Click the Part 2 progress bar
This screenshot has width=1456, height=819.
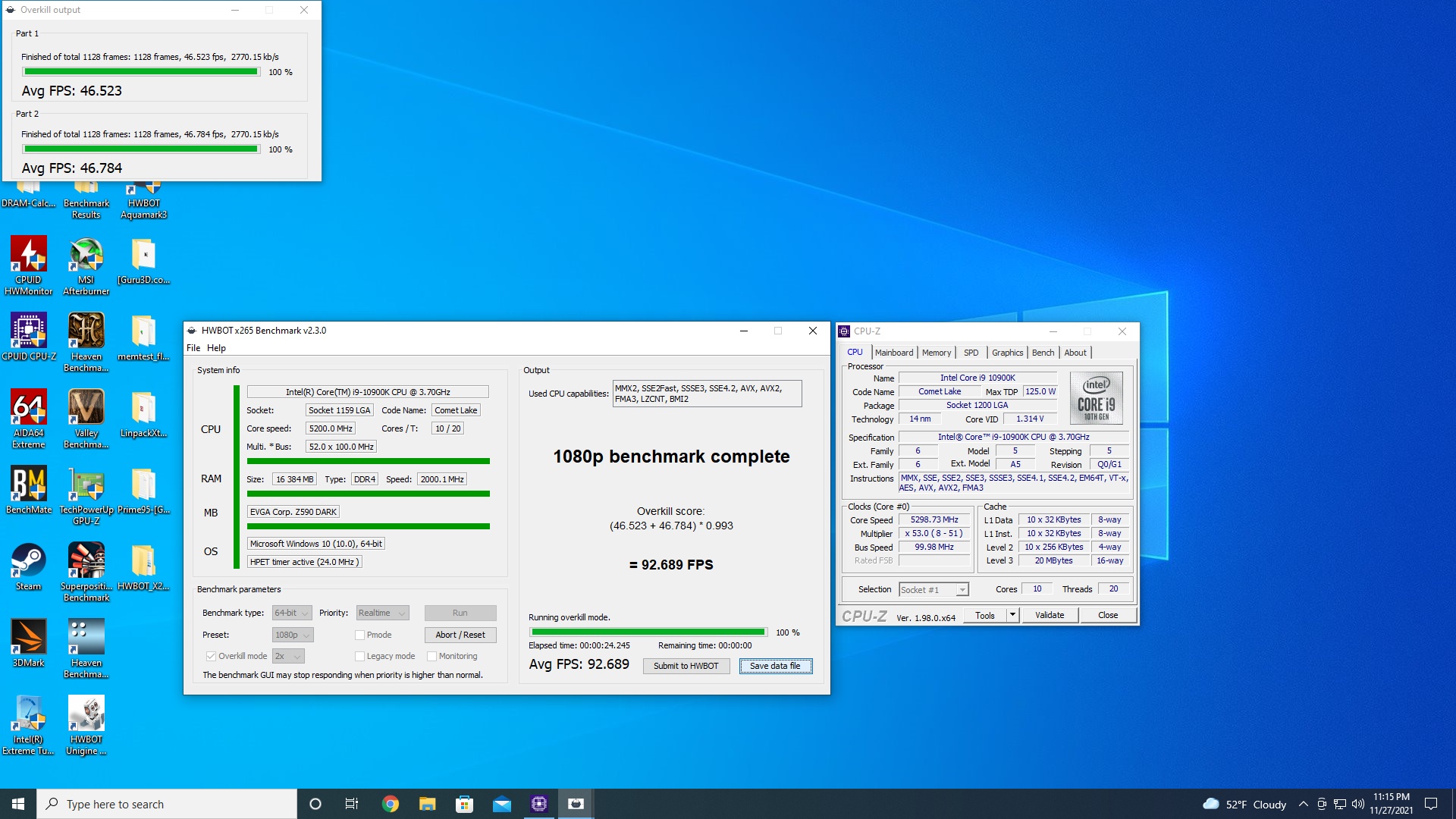click(141, 149)
